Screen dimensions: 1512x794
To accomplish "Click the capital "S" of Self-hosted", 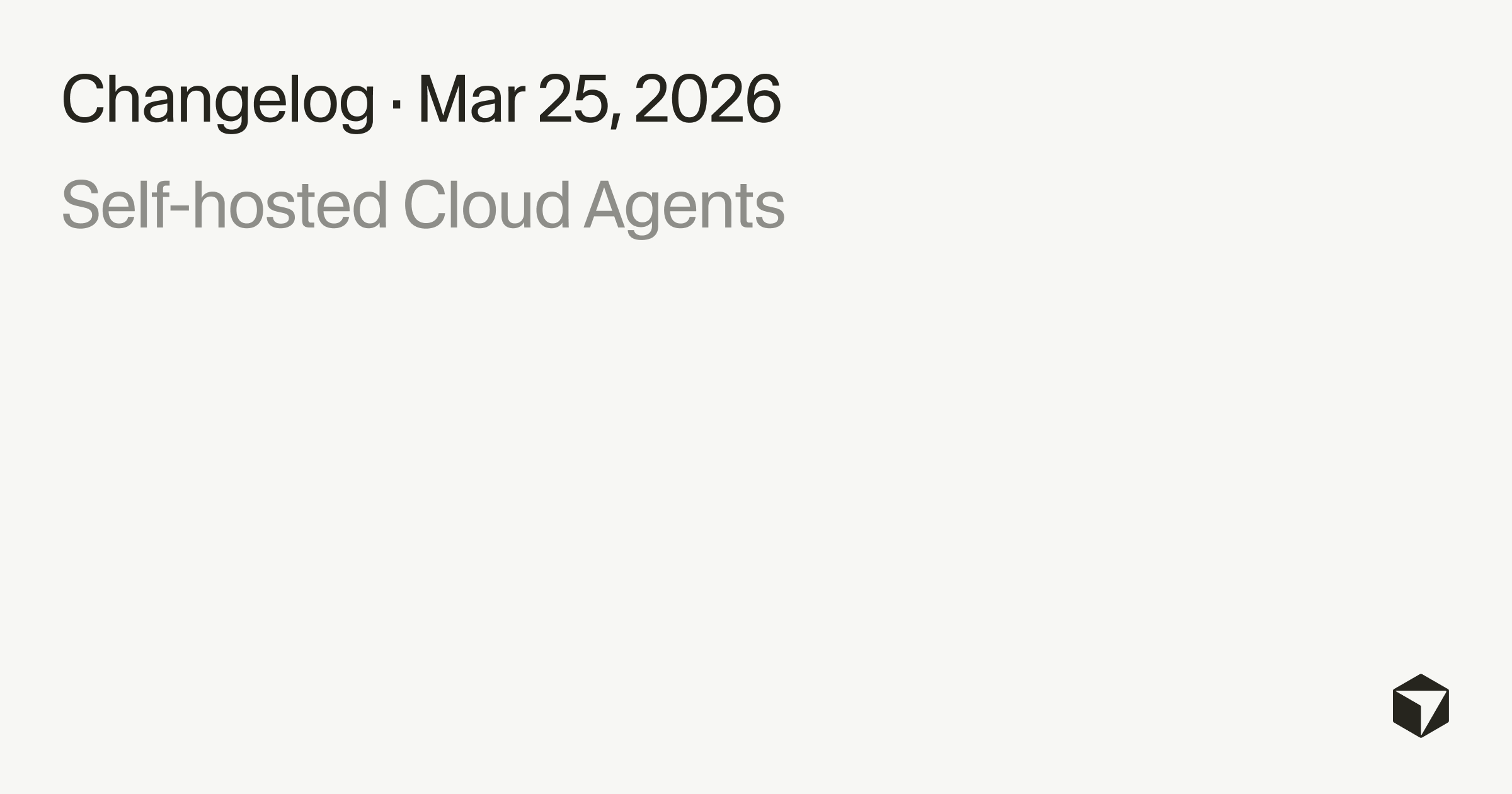I will pyautogui.click(x=79, y=205).
